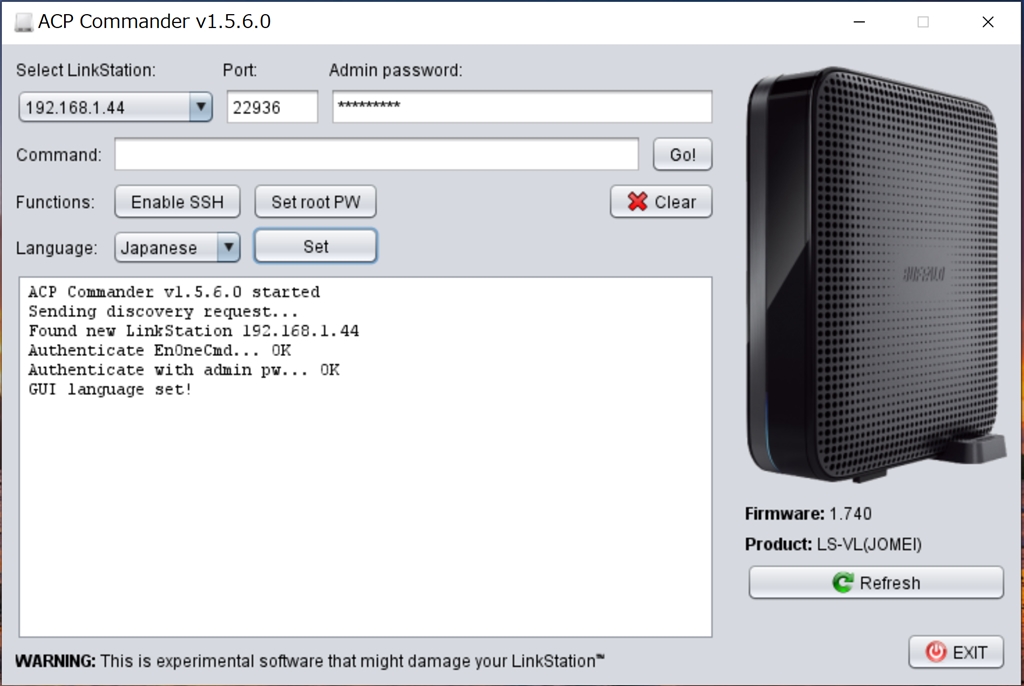Minimize the ACP Commander window
Image resolution: width=1024 pixels, height=686 pixels.
[859, 22]
